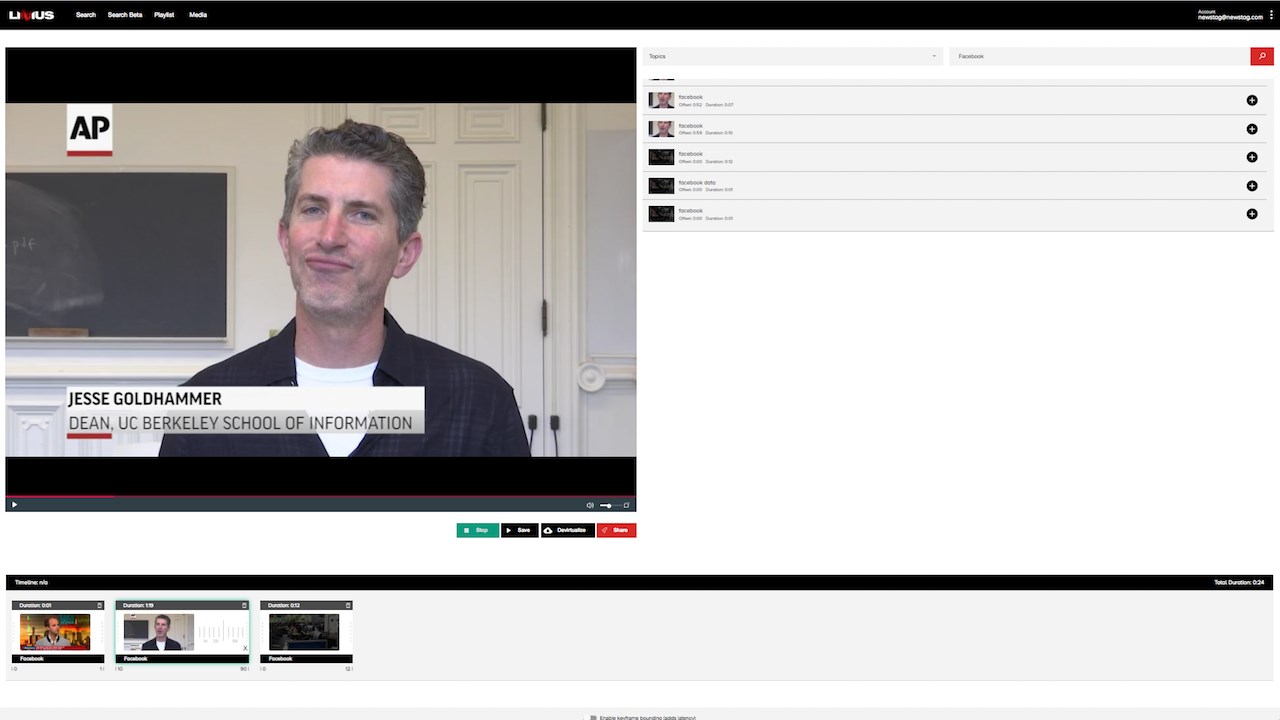
Task: Click the Devirtualize button
Action: pos(568,530)
